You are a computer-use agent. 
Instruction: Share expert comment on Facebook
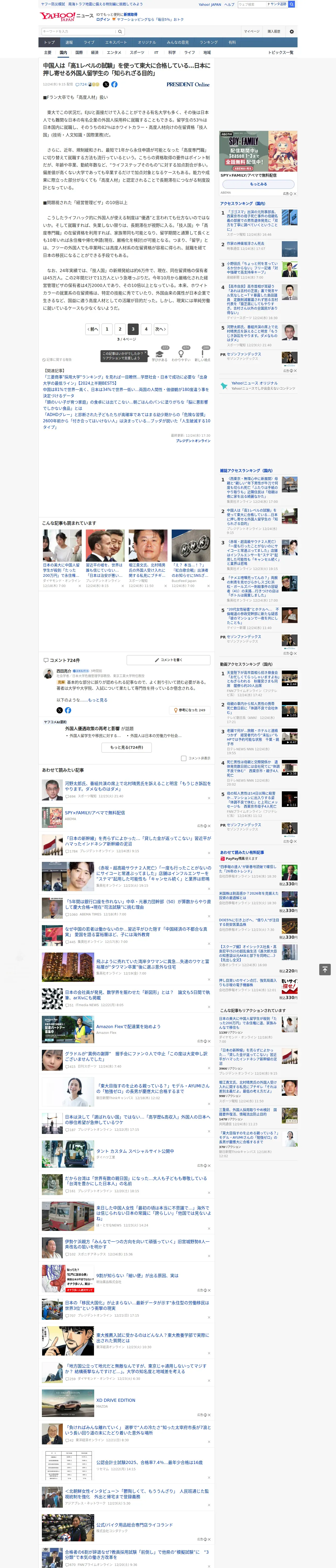pyautogui.click(x=68, y=710)
